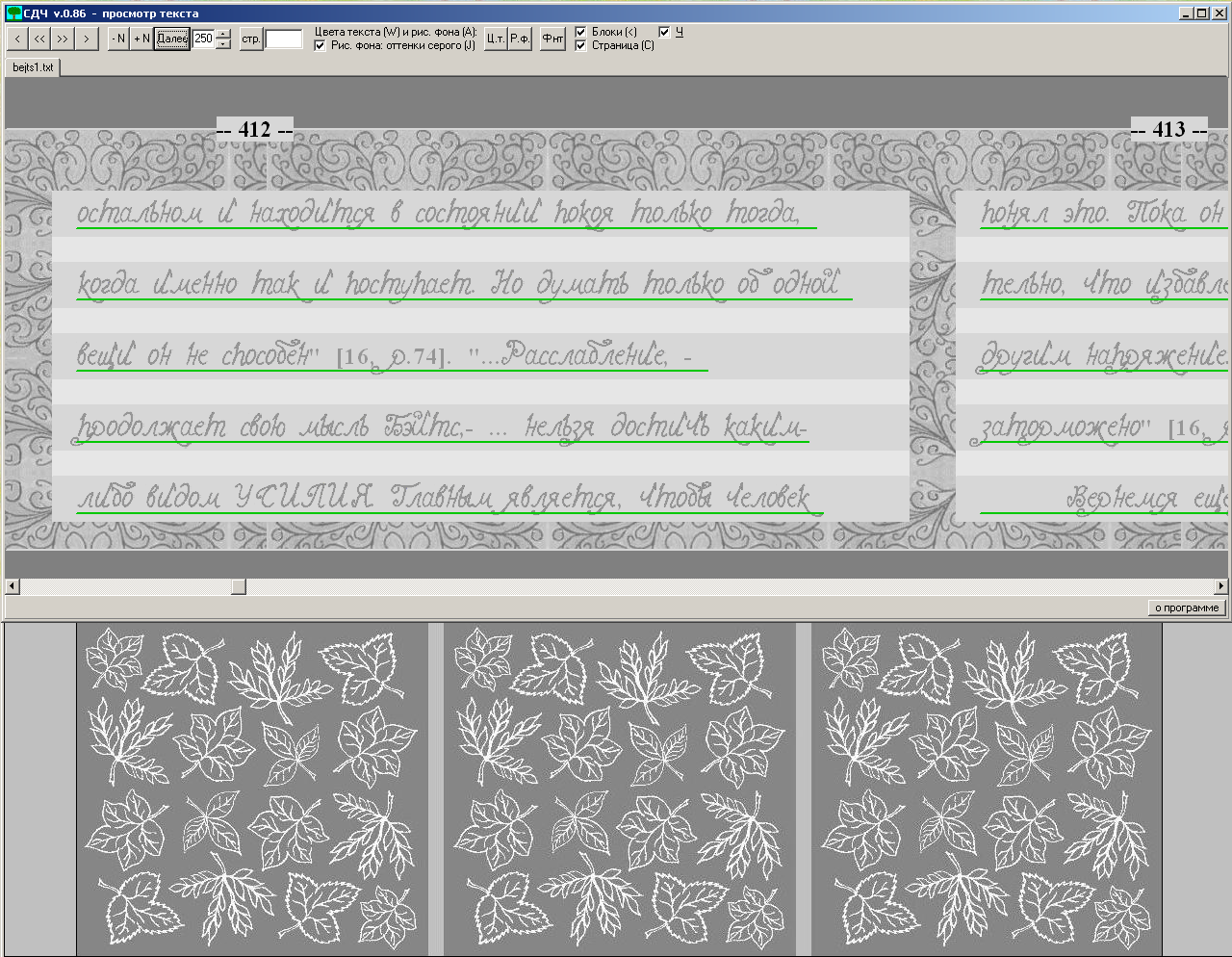Increase the 250 value with up stepper
1232x957 pixels.
coord(224,34)
